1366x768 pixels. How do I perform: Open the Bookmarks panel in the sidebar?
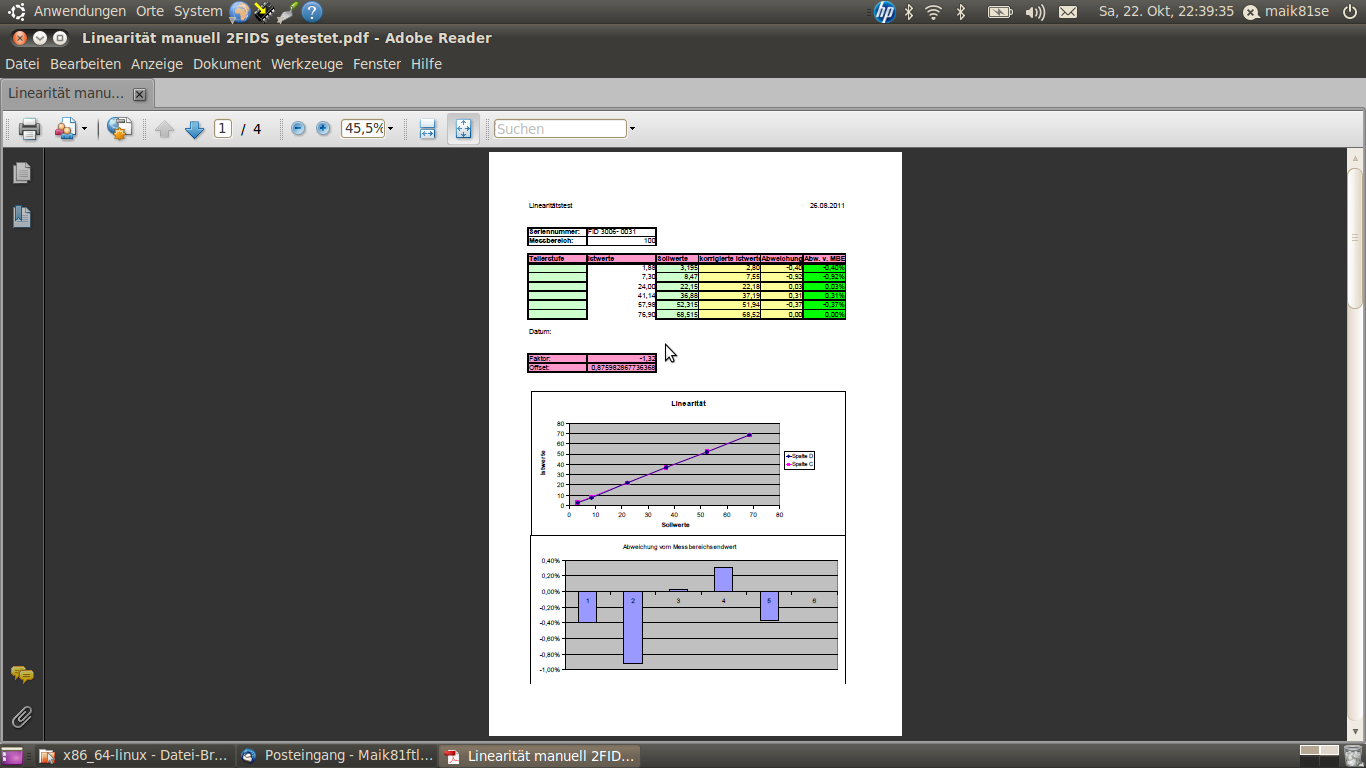point(22,216)
